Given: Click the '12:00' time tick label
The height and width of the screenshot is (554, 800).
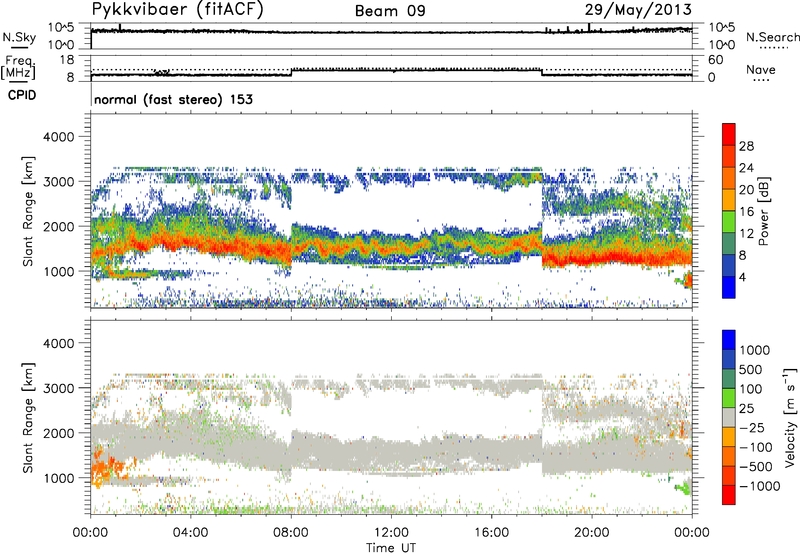Looking at the screenshot, I should pyautogui.click(x=391, y=533).
